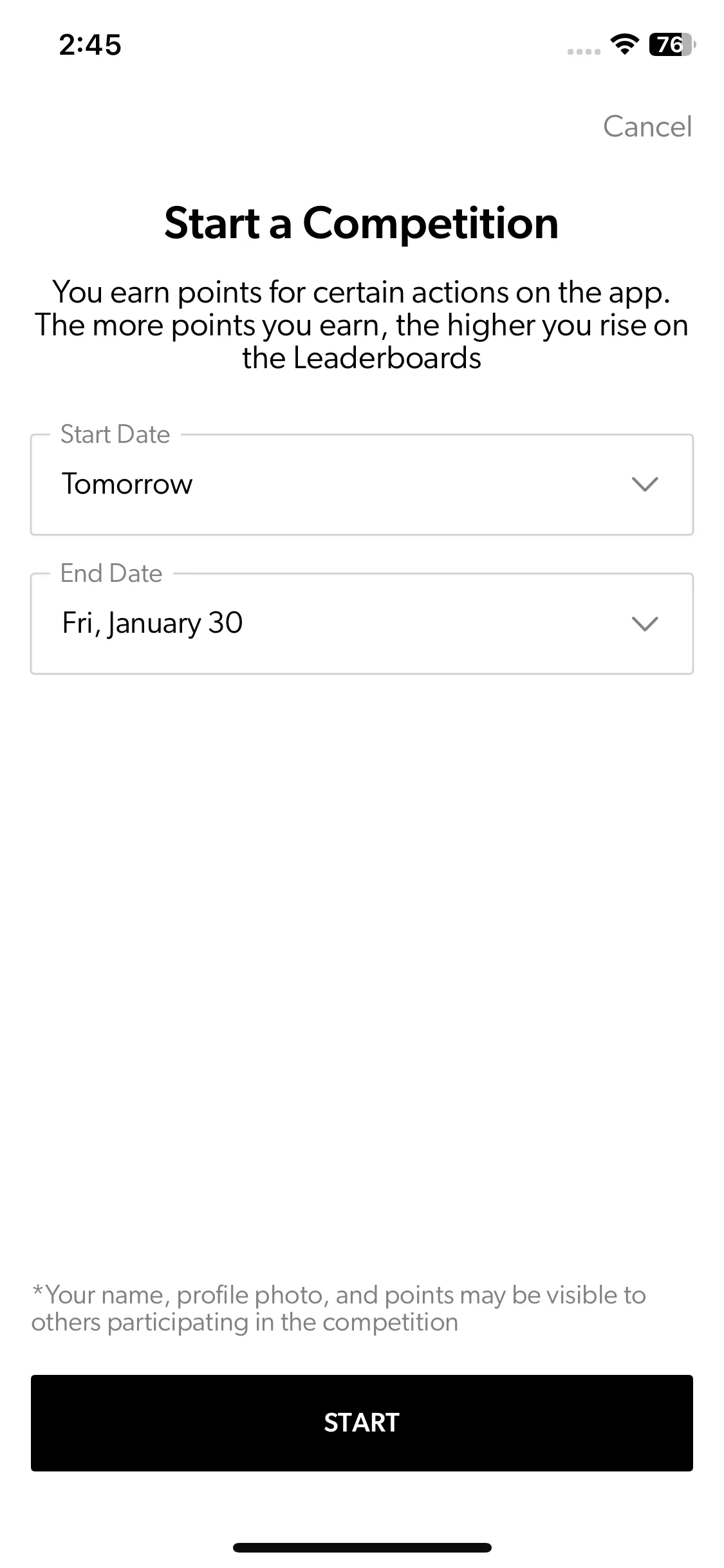The height and width of the screenshot is (1568, 724).
Task: Tap the Cancel link
Action: pos(647,127)
